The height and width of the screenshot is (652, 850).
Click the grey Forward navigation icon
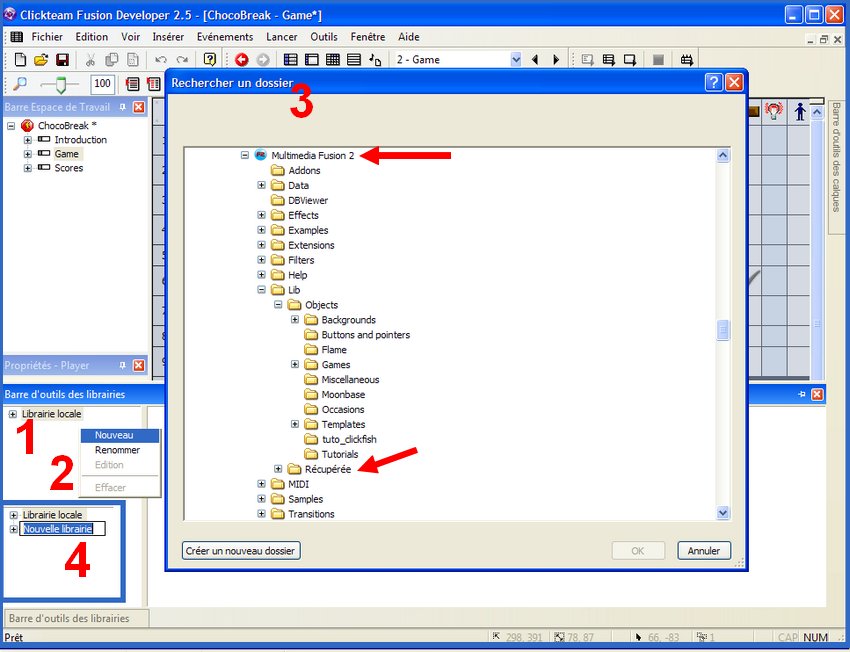(x=262, y=60)
